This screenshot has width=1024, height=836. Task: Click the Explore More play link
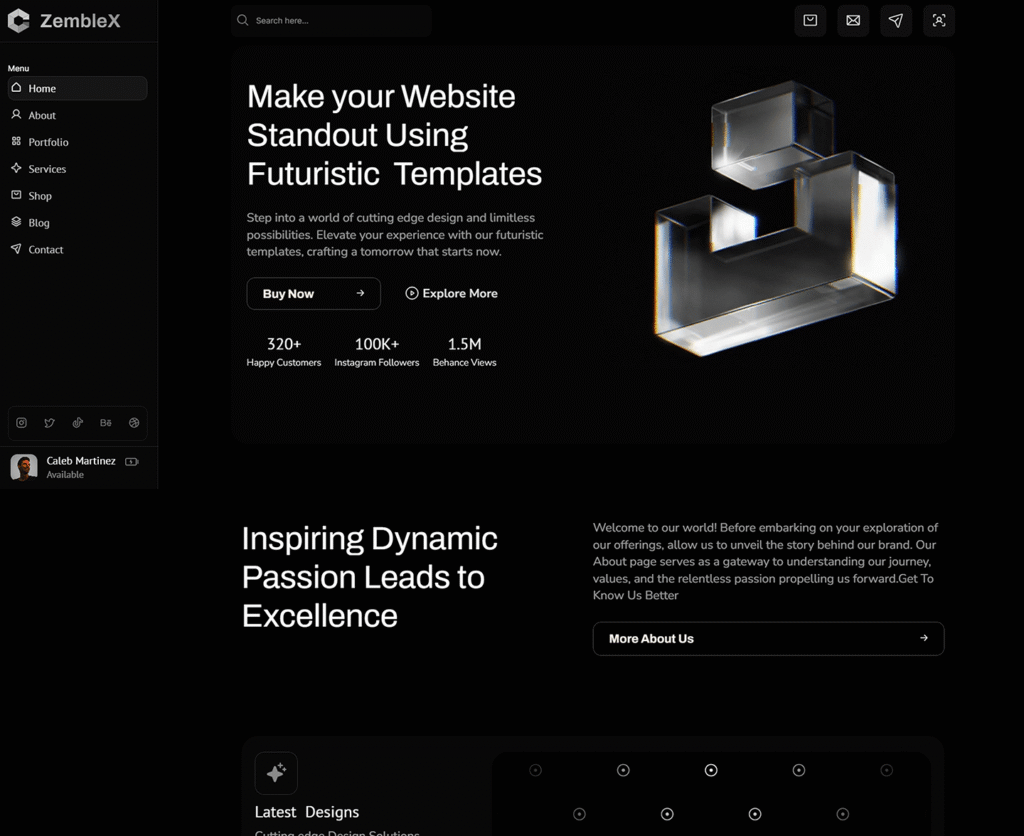pos(451,293)
